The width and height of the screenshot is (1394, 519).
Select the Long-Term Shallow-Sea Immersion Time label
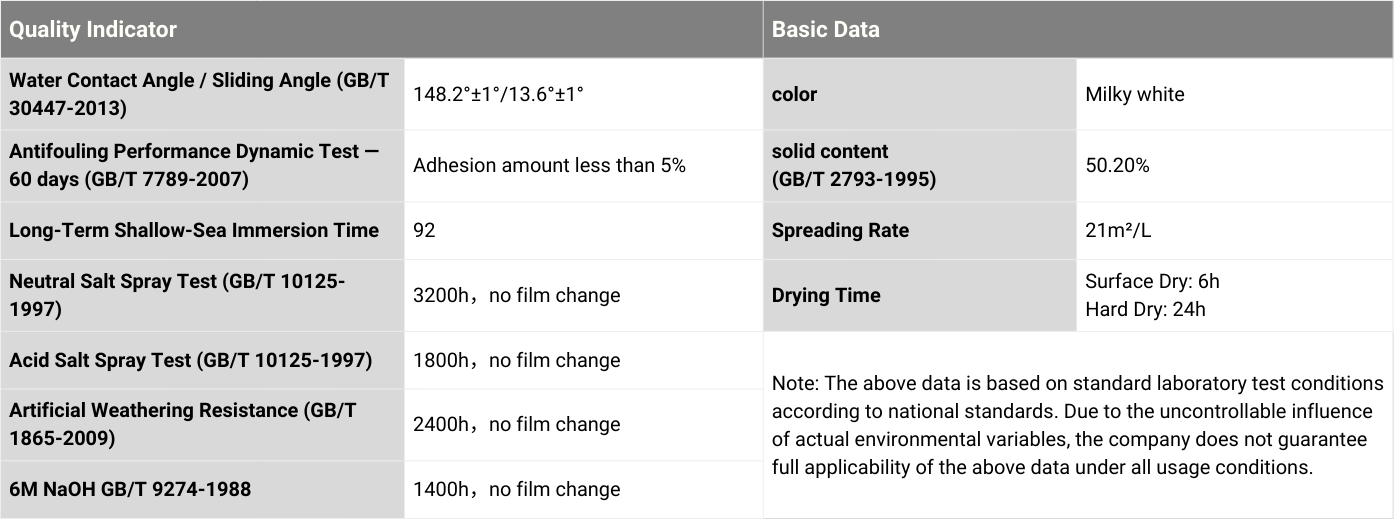click(x=194, y=230)
